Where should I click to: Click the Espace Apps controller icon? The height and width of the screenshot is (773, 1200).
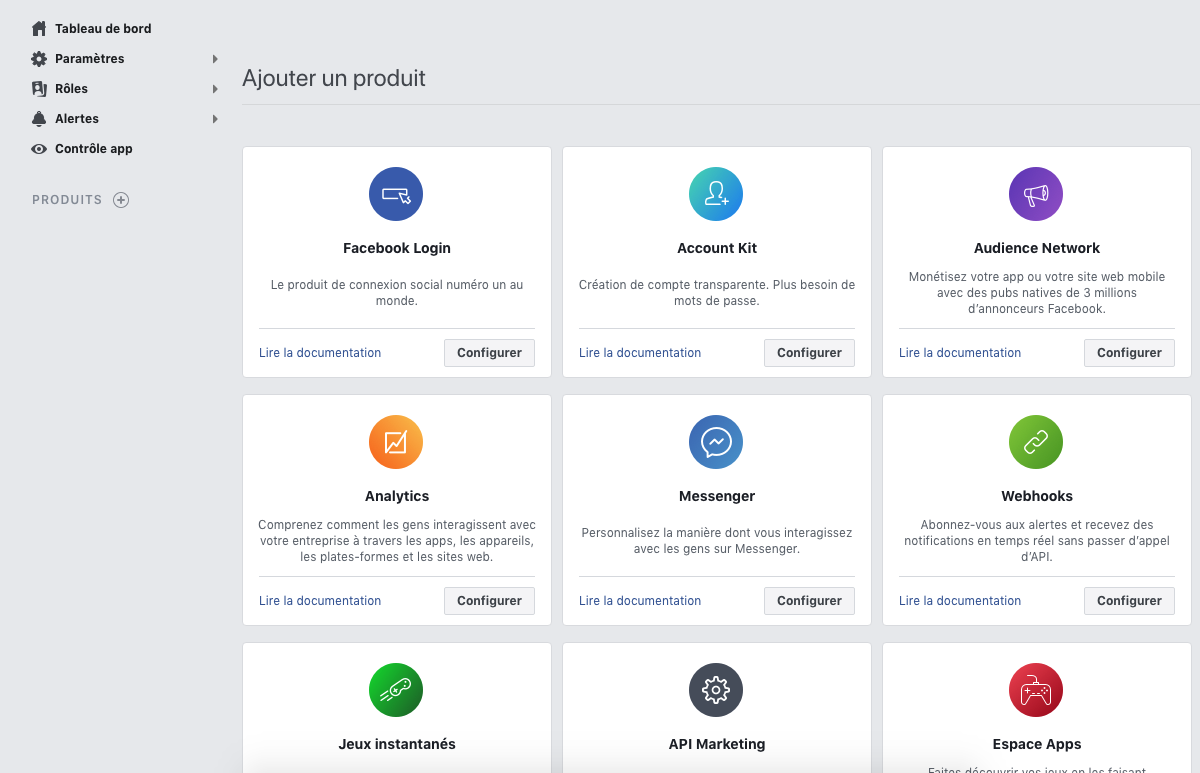1036,690
